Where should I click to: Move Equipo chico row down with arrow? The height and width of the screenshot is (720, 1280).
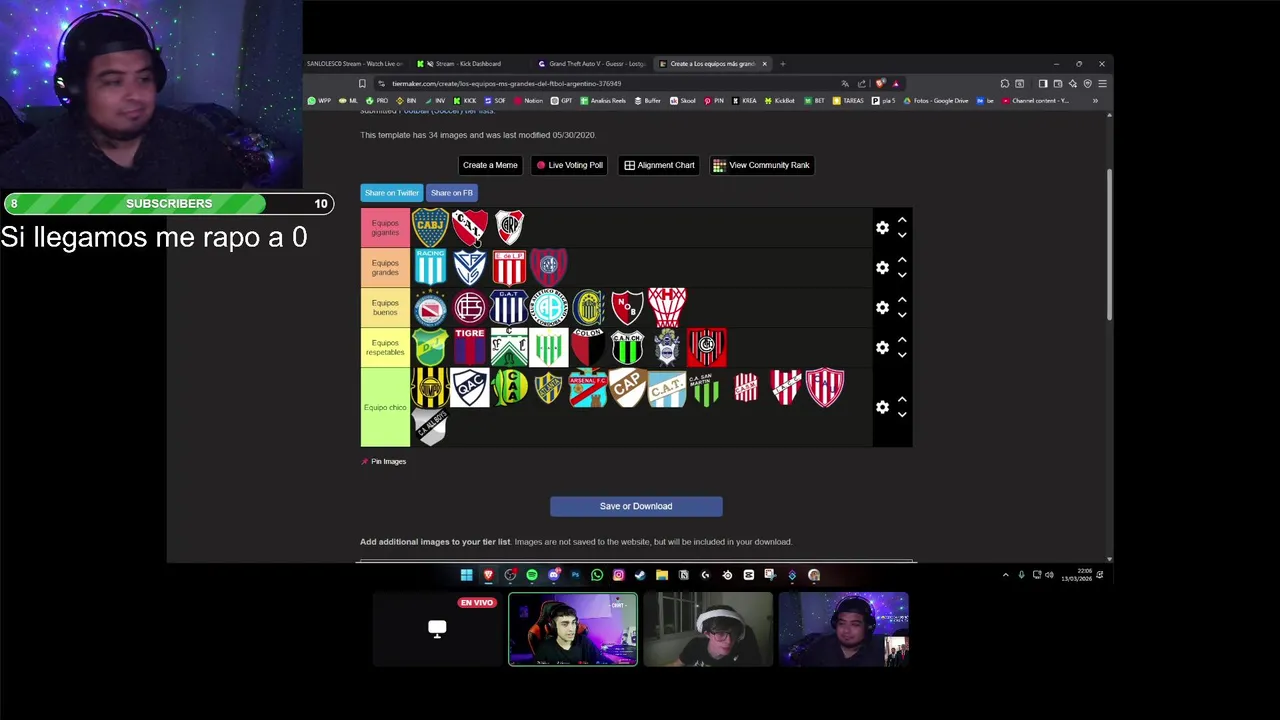(x=902, y=414)
